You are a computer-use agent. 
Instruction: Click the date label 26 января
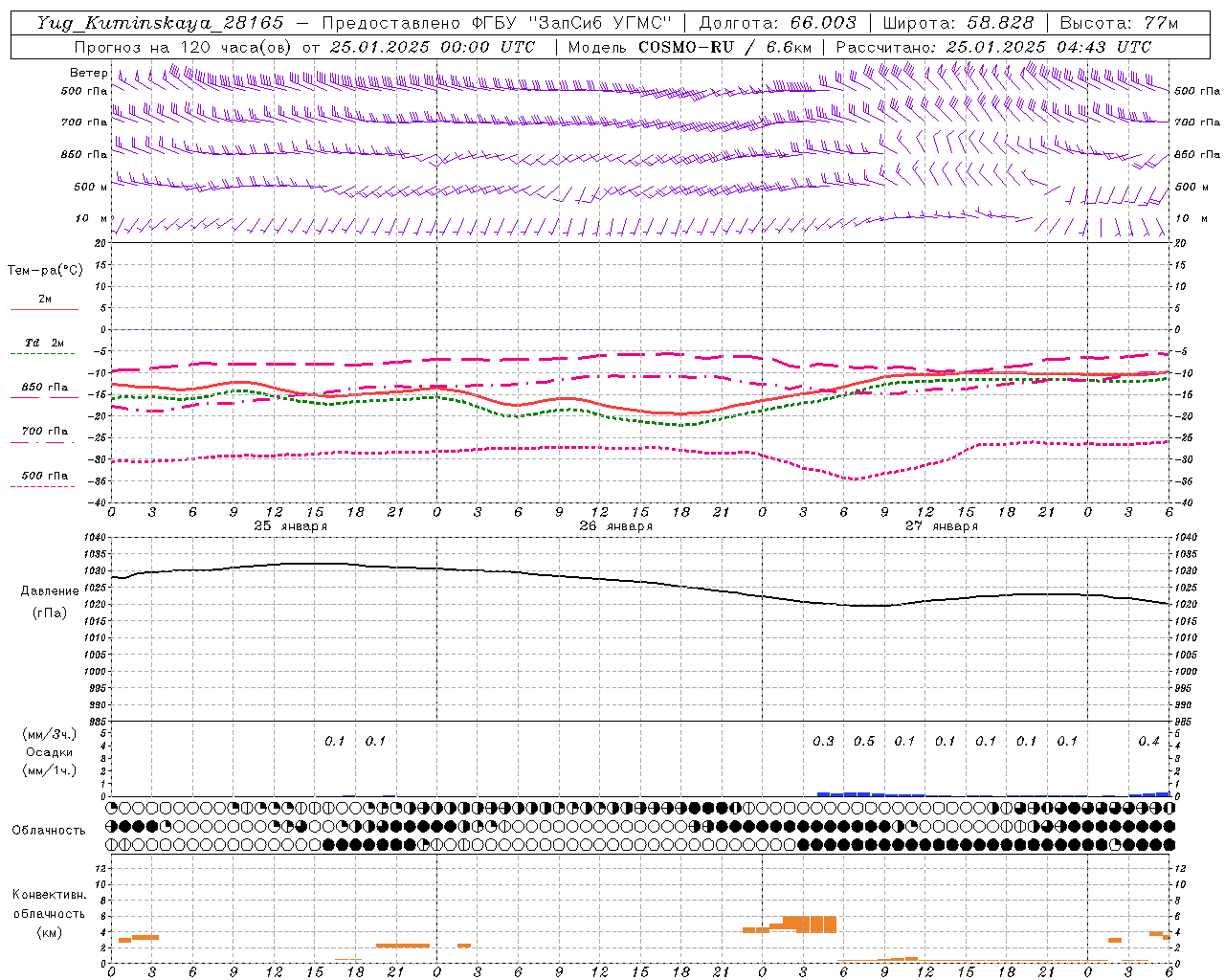tap(615, 526)
